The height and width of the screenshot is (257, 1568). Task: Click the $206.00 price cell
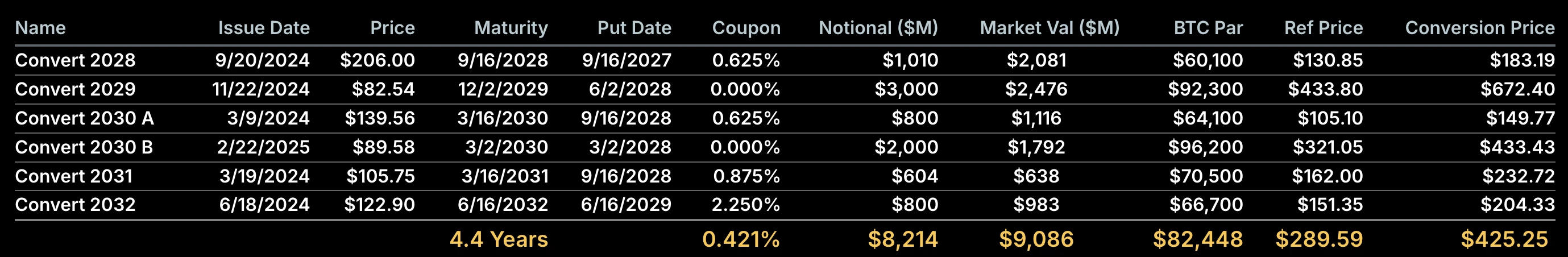[x=378, y=60]
